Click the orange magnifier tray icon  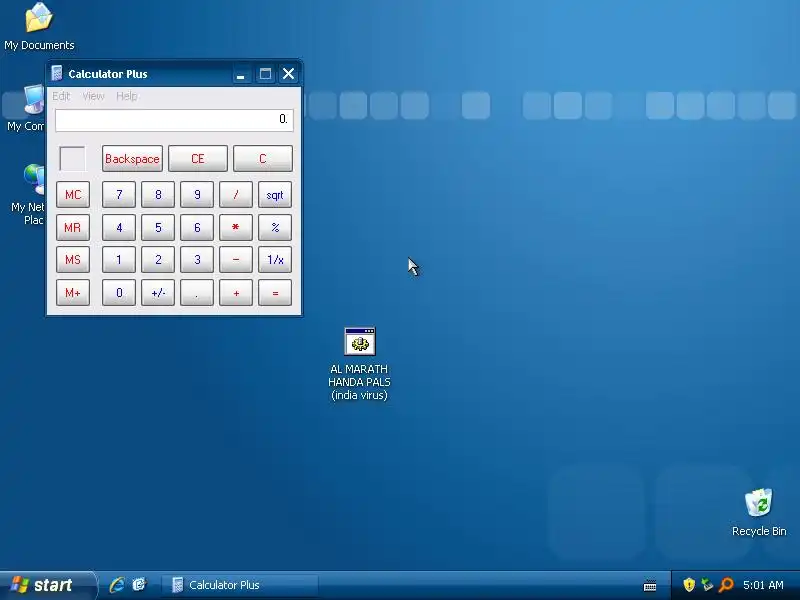point(726,585)
